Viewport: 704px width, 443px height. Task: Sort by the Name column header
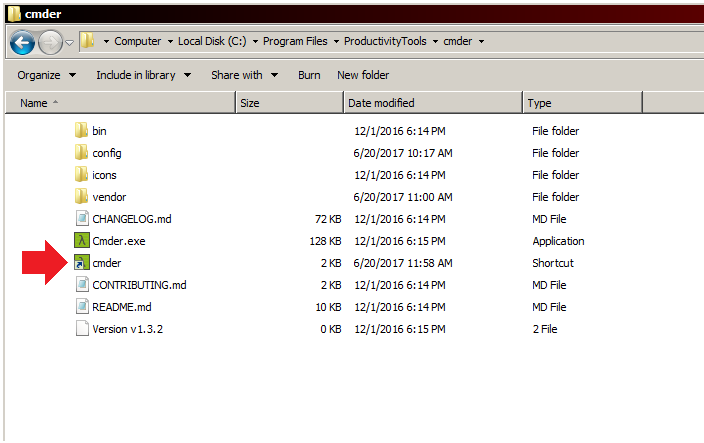coord(120,103)
